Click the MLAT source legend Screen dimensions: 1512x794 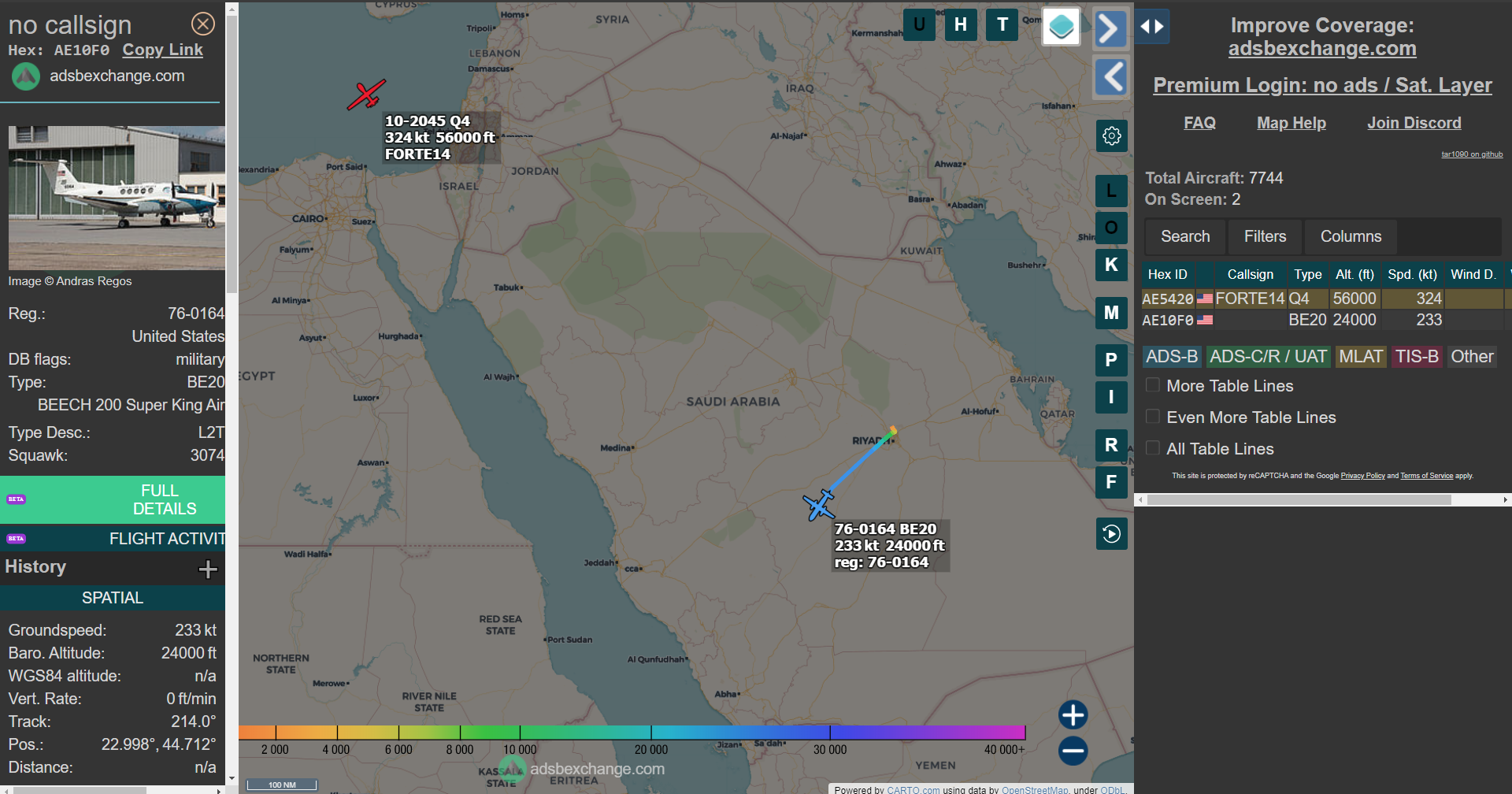point(1361,357)
